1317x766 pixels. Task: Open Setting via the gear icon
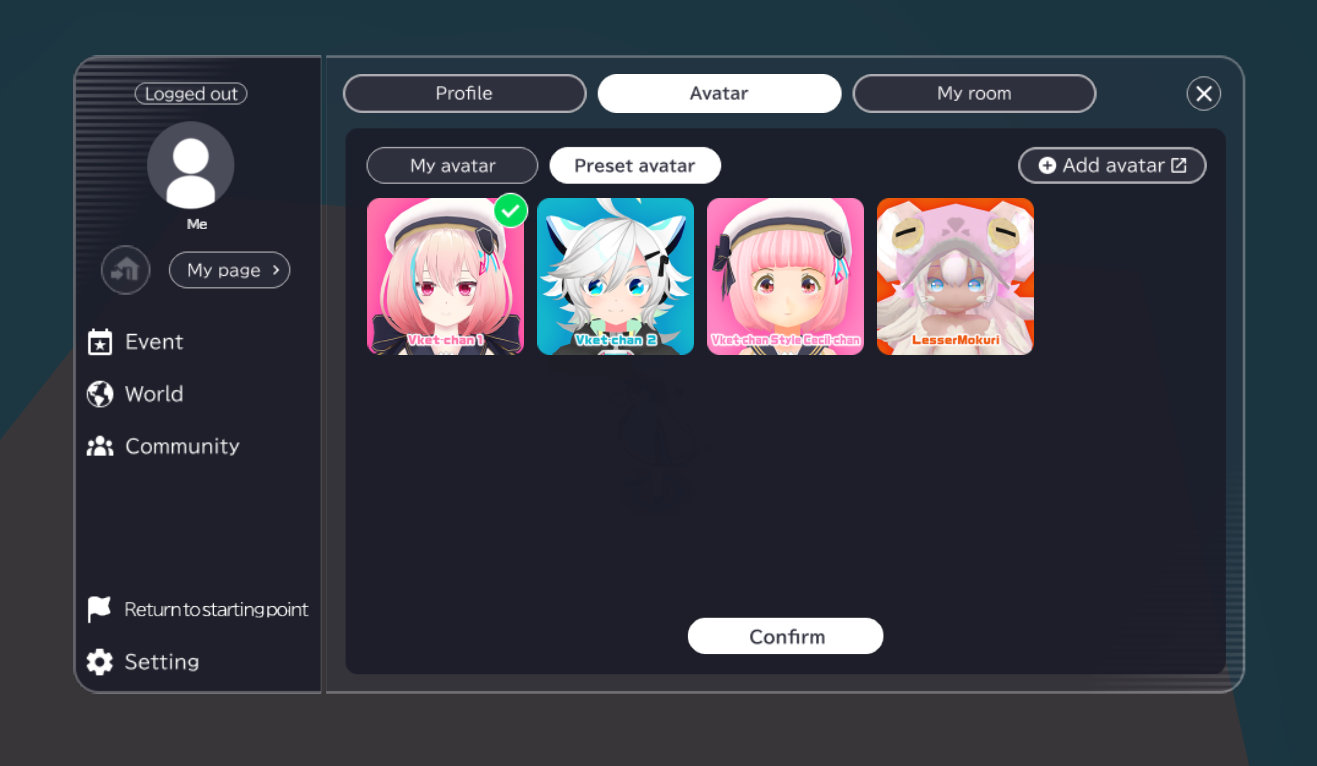(x=100, y=662)
